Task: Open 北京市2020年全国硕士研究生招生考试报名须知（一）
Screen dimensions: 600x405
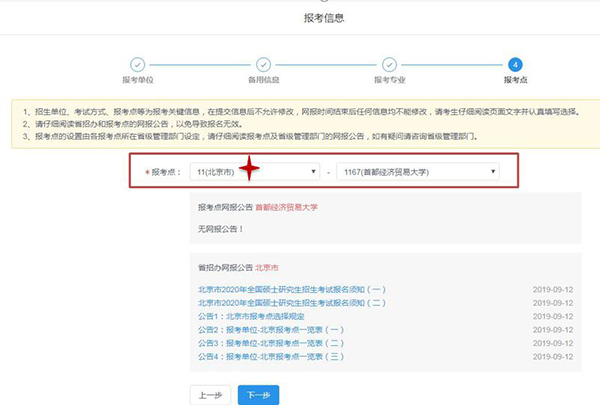Action: pyautogui.click(x=292, y=290)
